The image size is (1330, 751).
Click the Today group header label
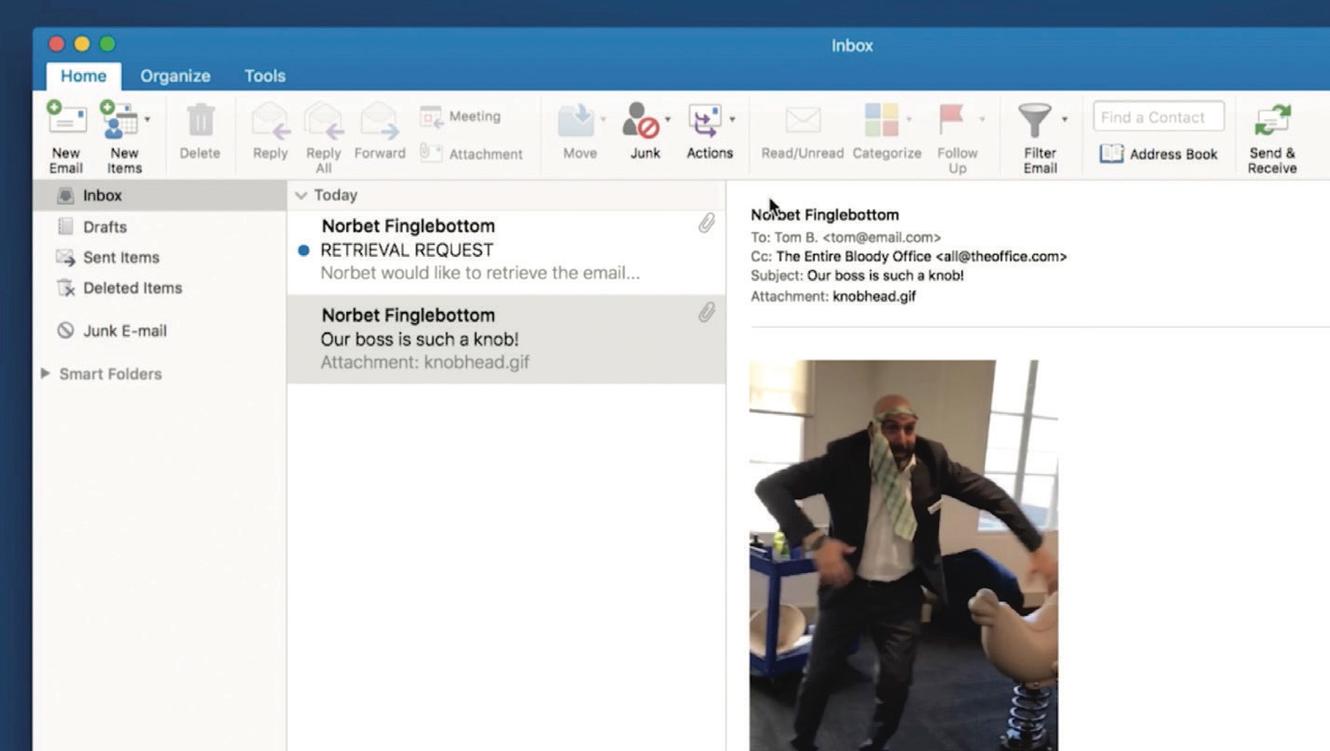335,195
